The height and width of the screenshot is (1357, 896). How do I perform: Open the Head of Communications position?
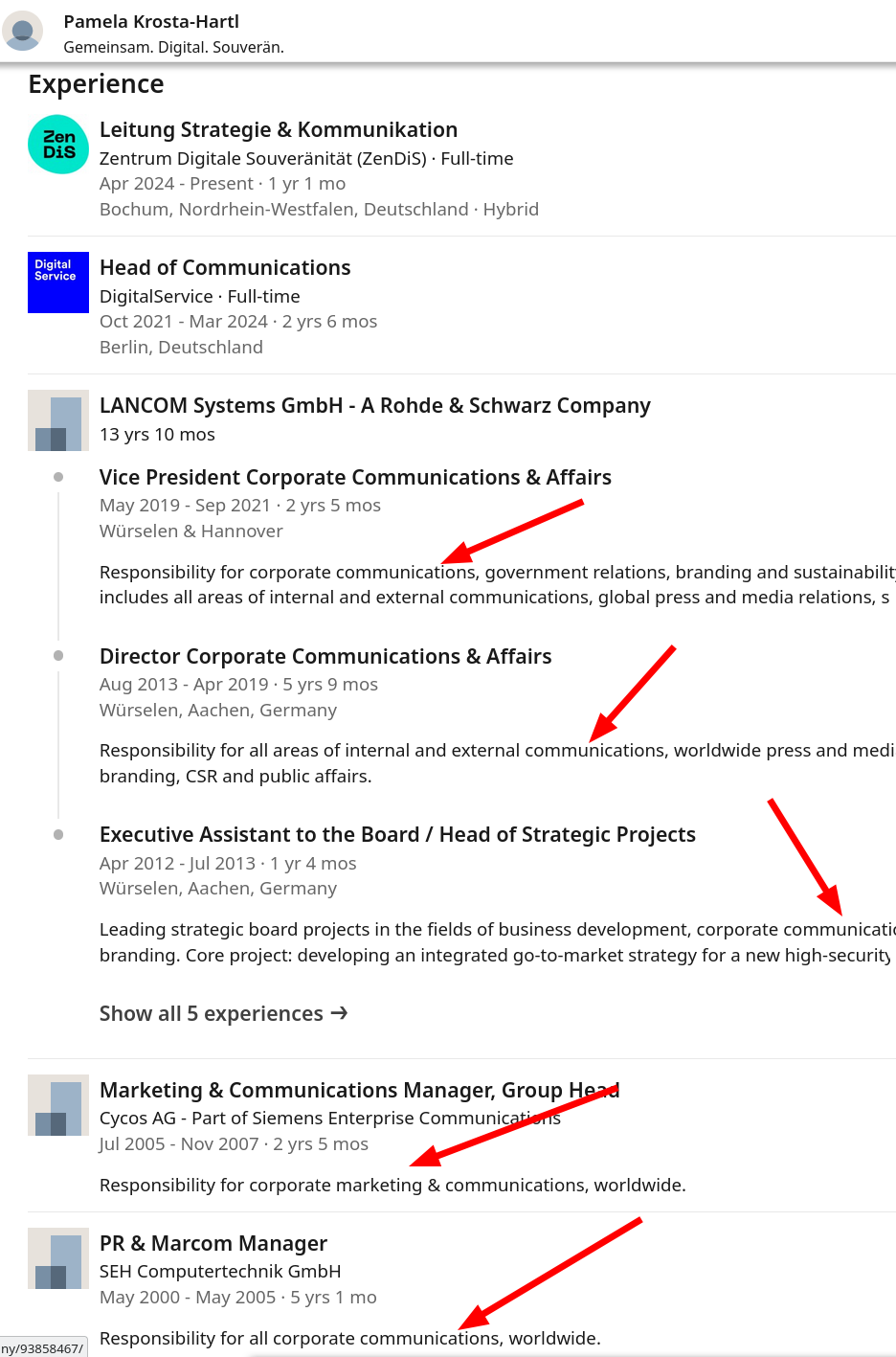pyautogui.click(x=225, y=267)
